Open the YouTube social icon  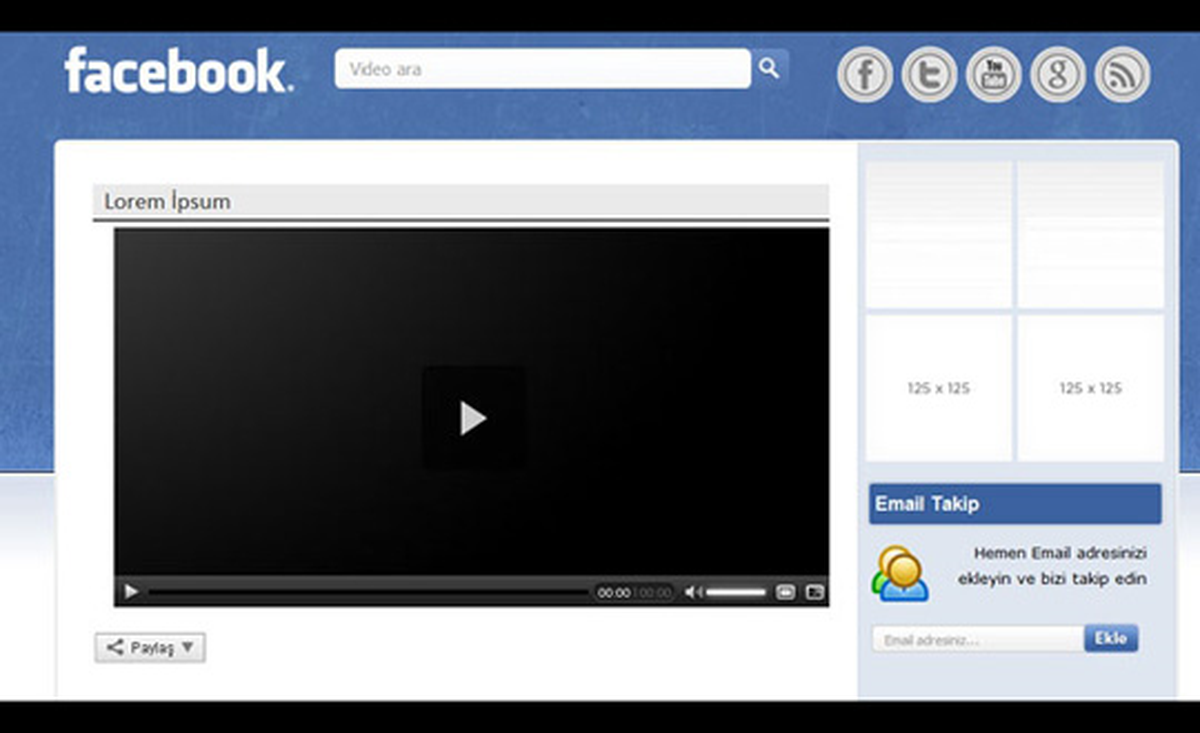point(994,75)
